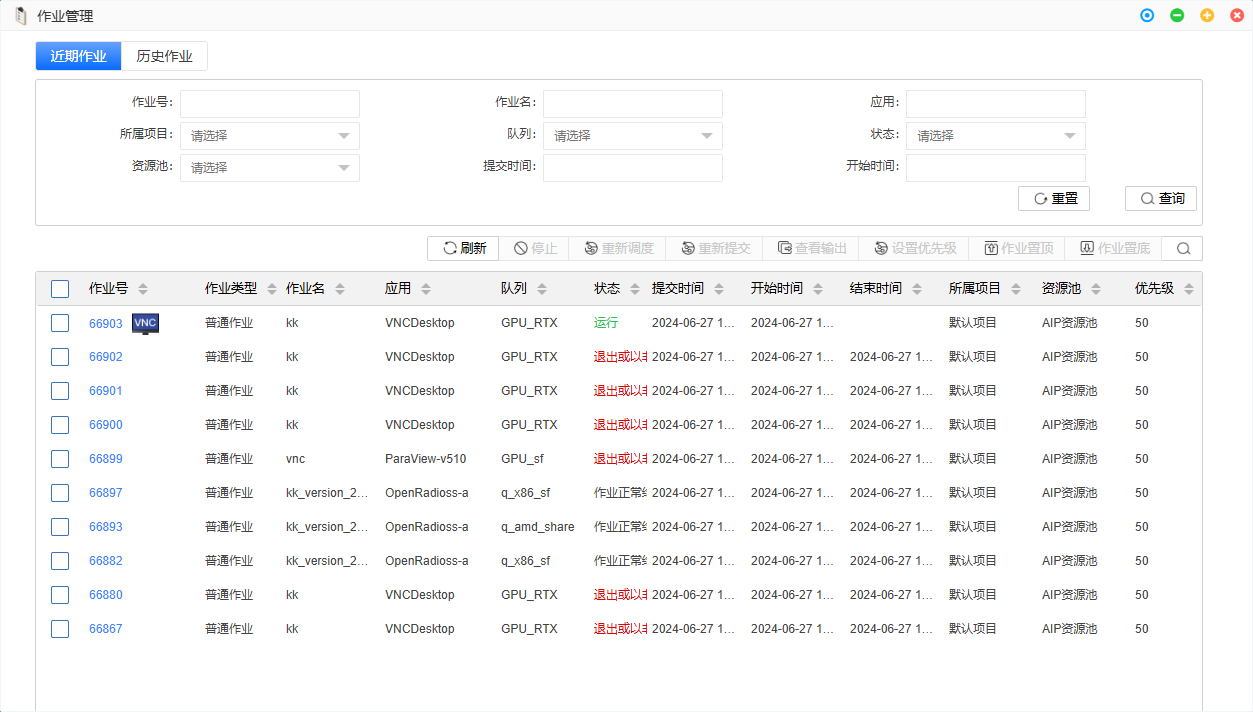1253x712 pixels.
Task: Check the box for job 66897
Action: [x=60, y=493]
